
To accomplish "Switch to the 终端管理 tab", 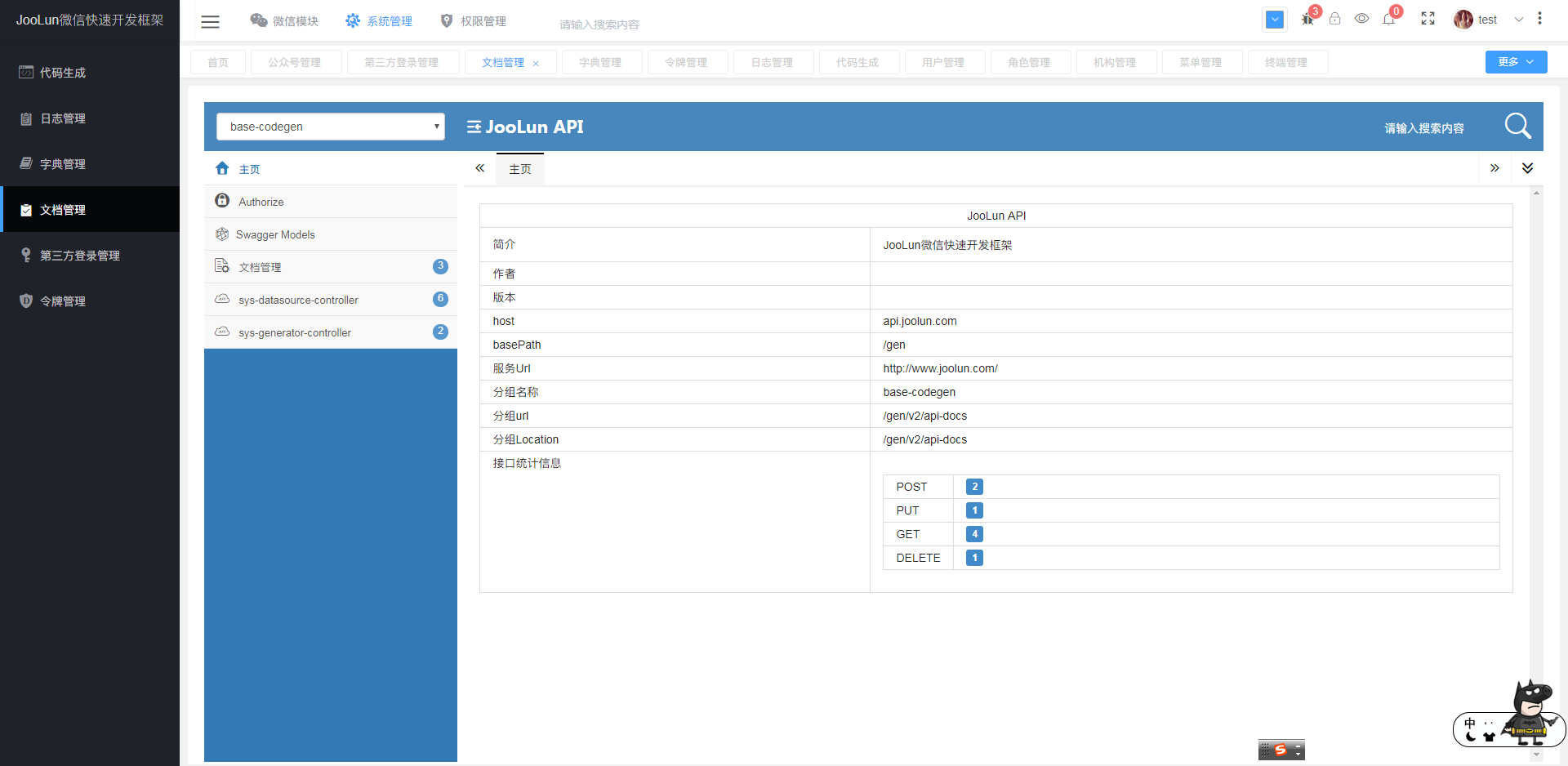I will click(x=1286, y=62).
